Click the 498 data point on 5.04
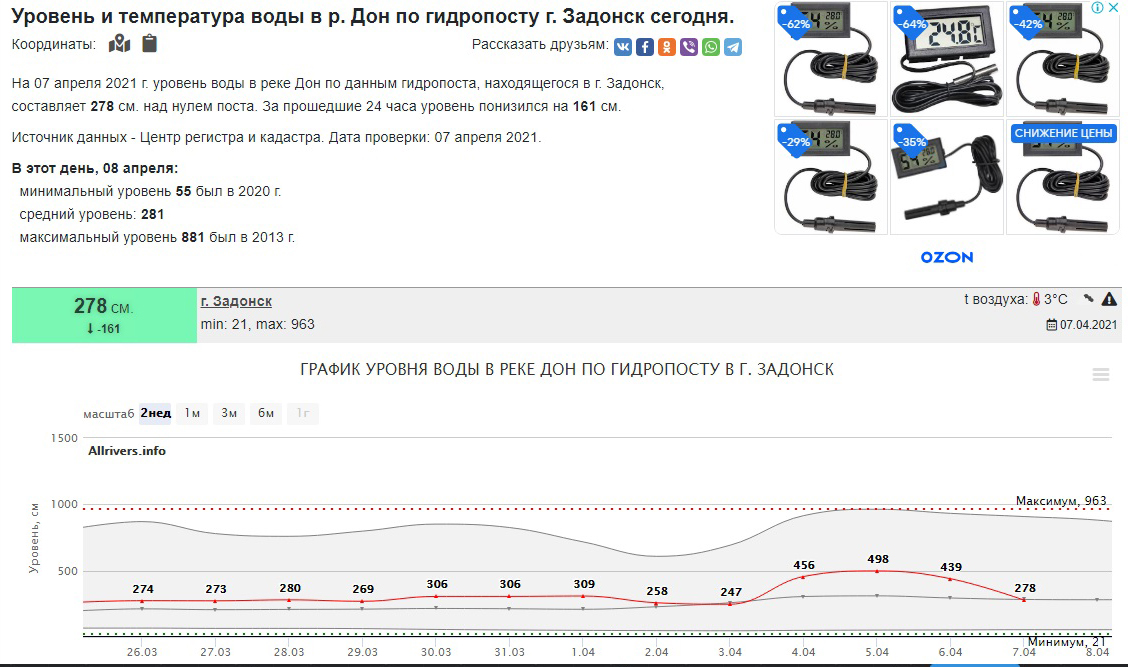The image size is (1128, 667). 877,571
